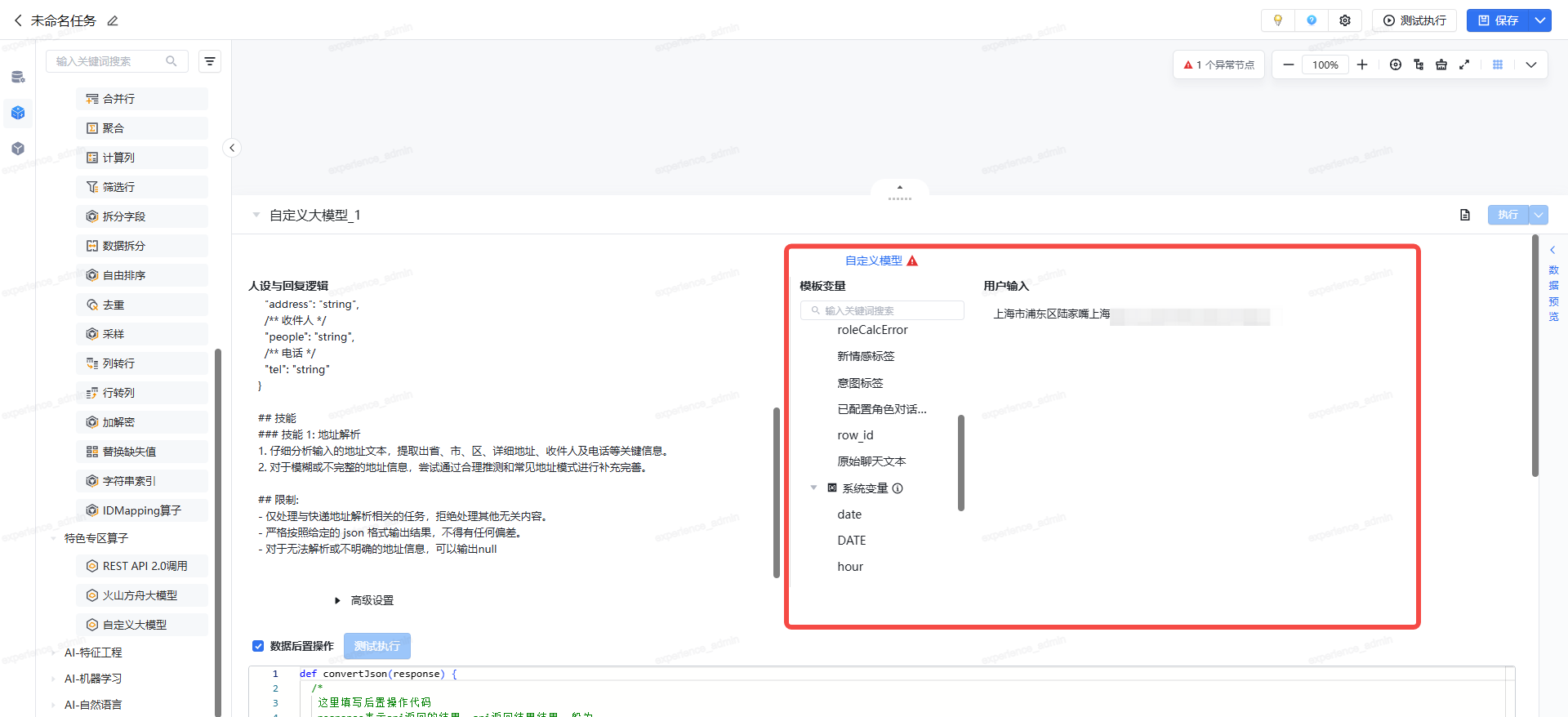
Task: Collapse the canvas toolbar with its chevron
Action: (1531, 65)
